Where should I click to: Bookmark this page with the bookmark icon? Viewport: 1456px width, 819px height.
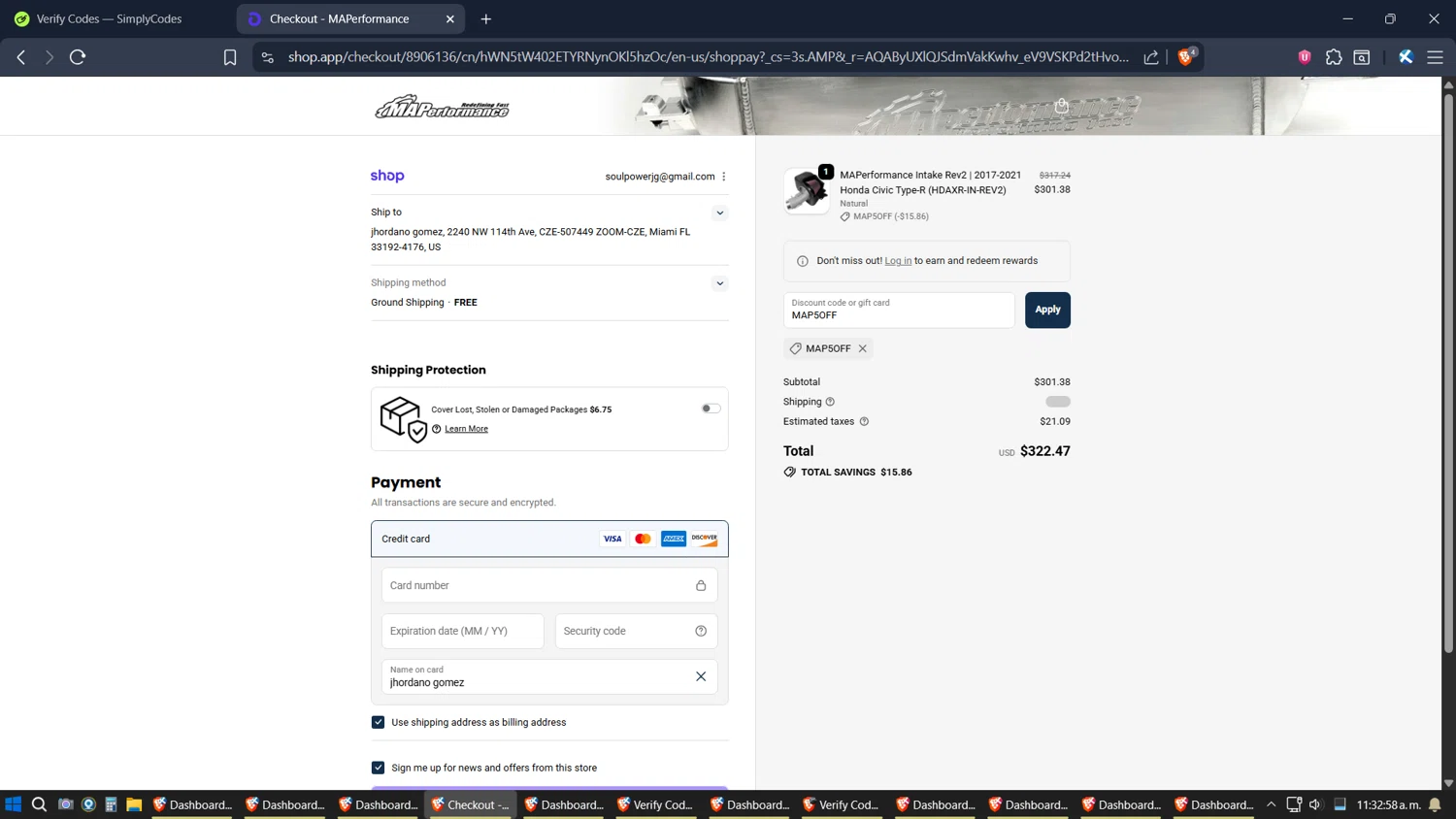click(230, 57)
